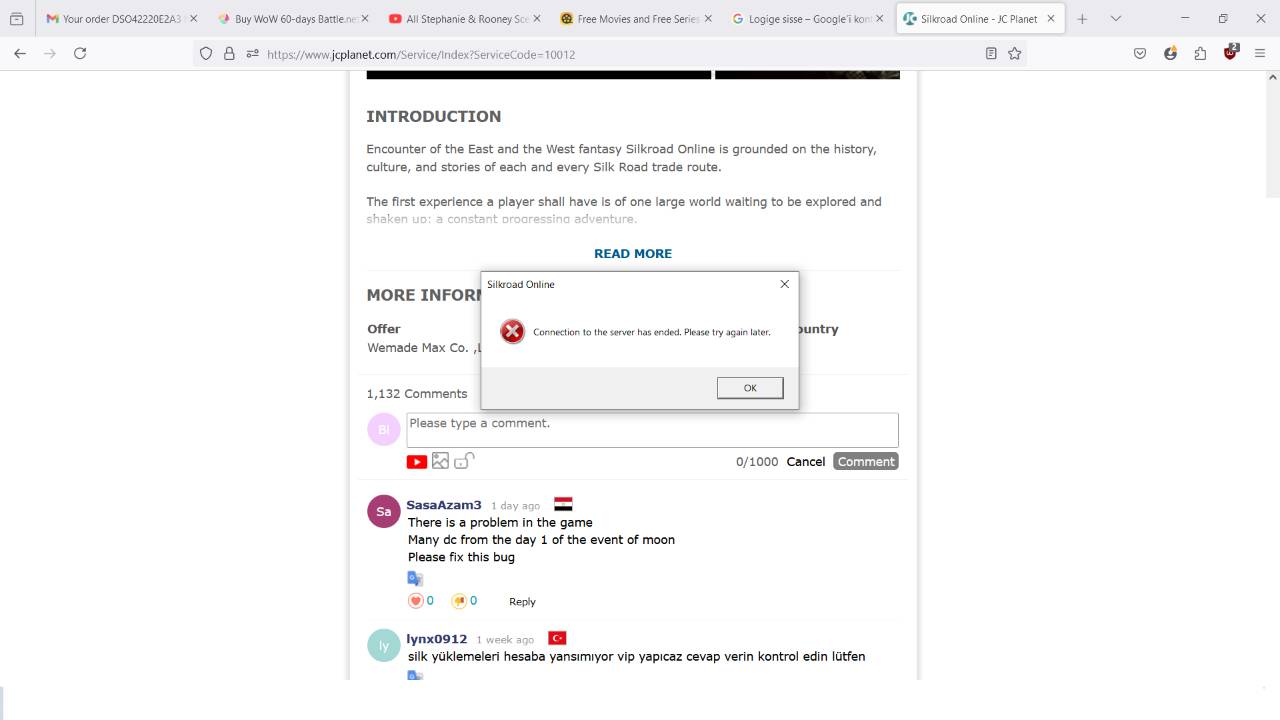
Task: Click the site padlock security icon
Action: pos(229,54)
